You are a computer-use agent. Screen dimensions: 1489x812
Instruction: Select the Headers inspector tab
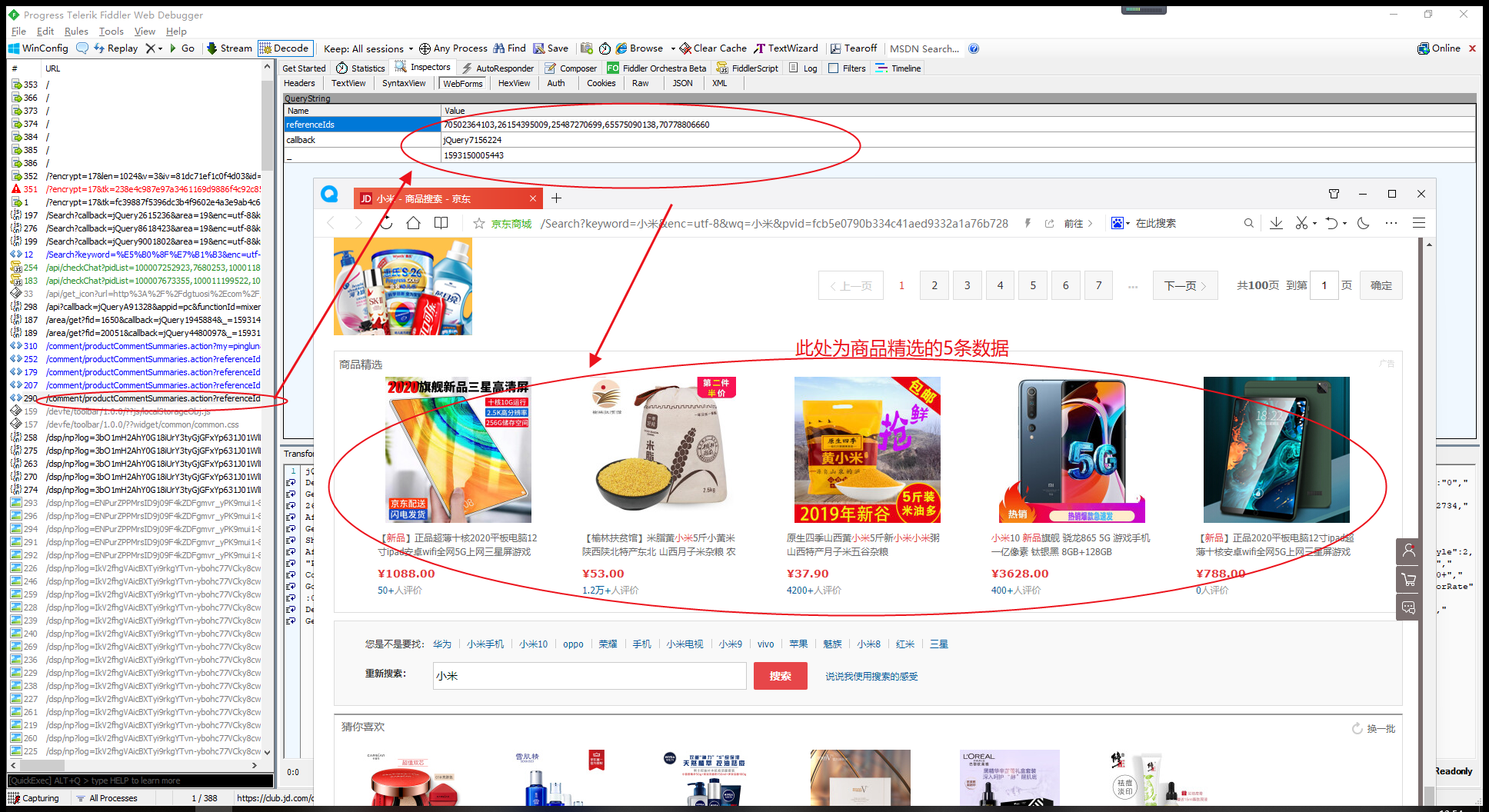point(299,83)
